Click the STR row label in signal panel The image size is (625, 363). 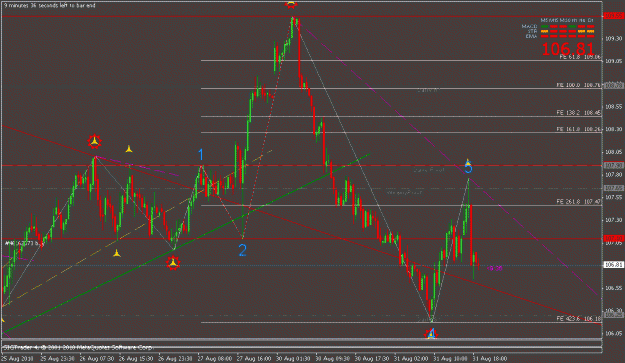point(533,31)
